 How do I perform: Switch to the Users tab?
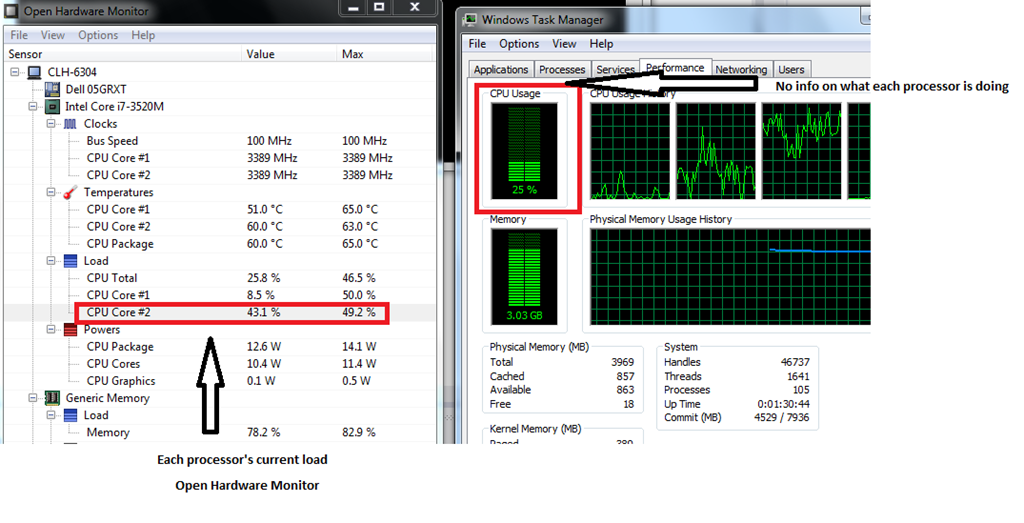tap(791, 69)
